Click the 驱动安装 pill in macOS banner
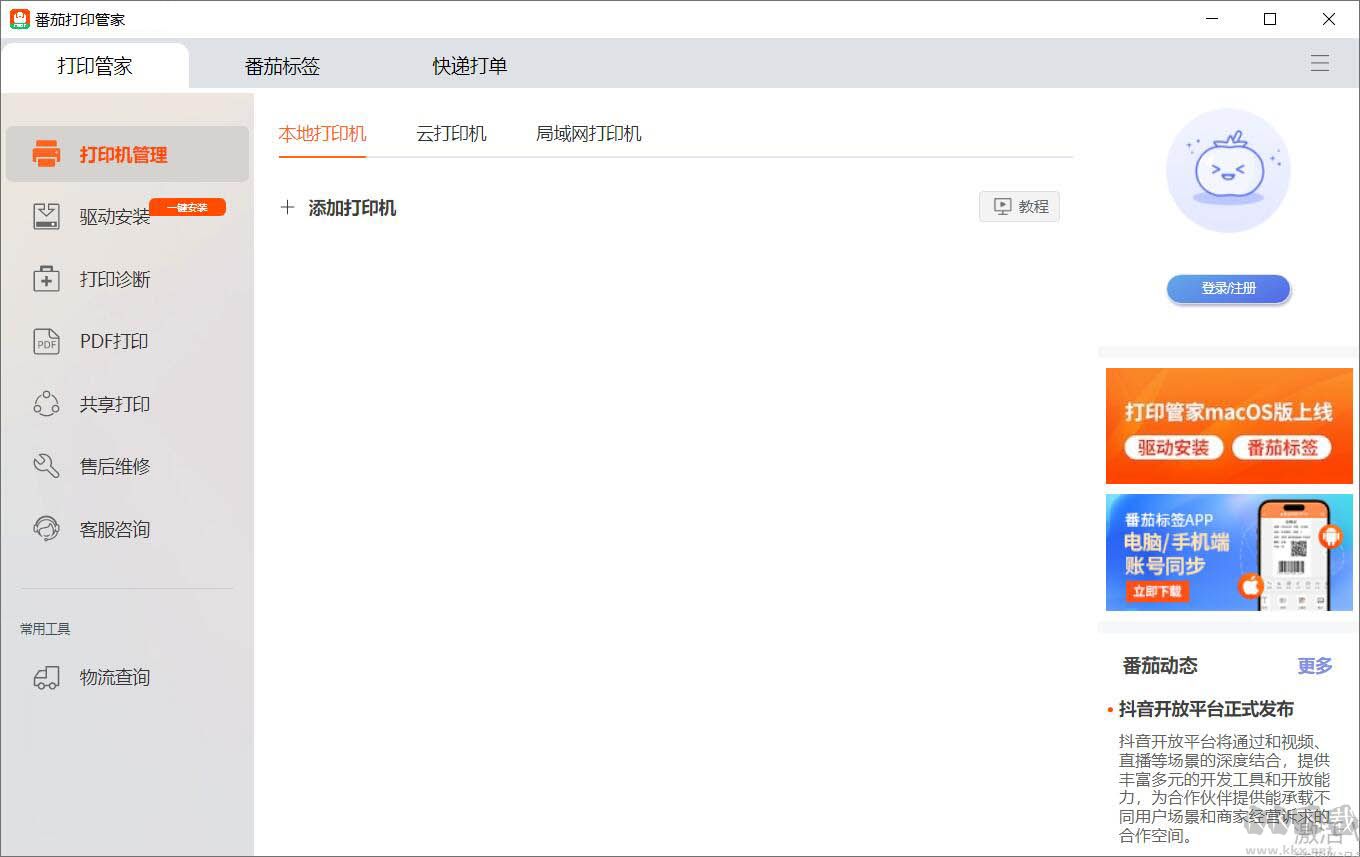 coord(1173,448)
